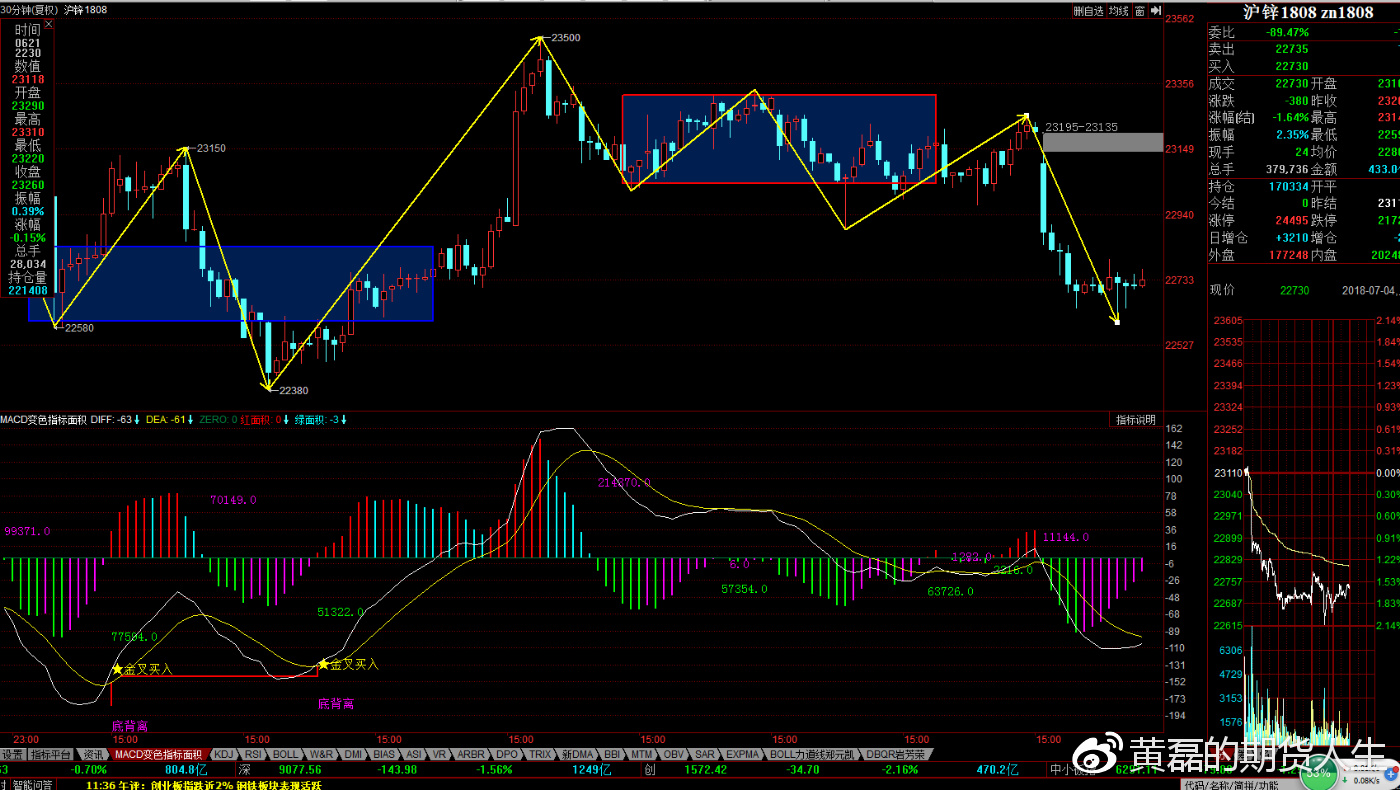1400x790 pixels.
Task: Click the 11:36 午评 news ticker headline
Action: (x=206, y=785)
